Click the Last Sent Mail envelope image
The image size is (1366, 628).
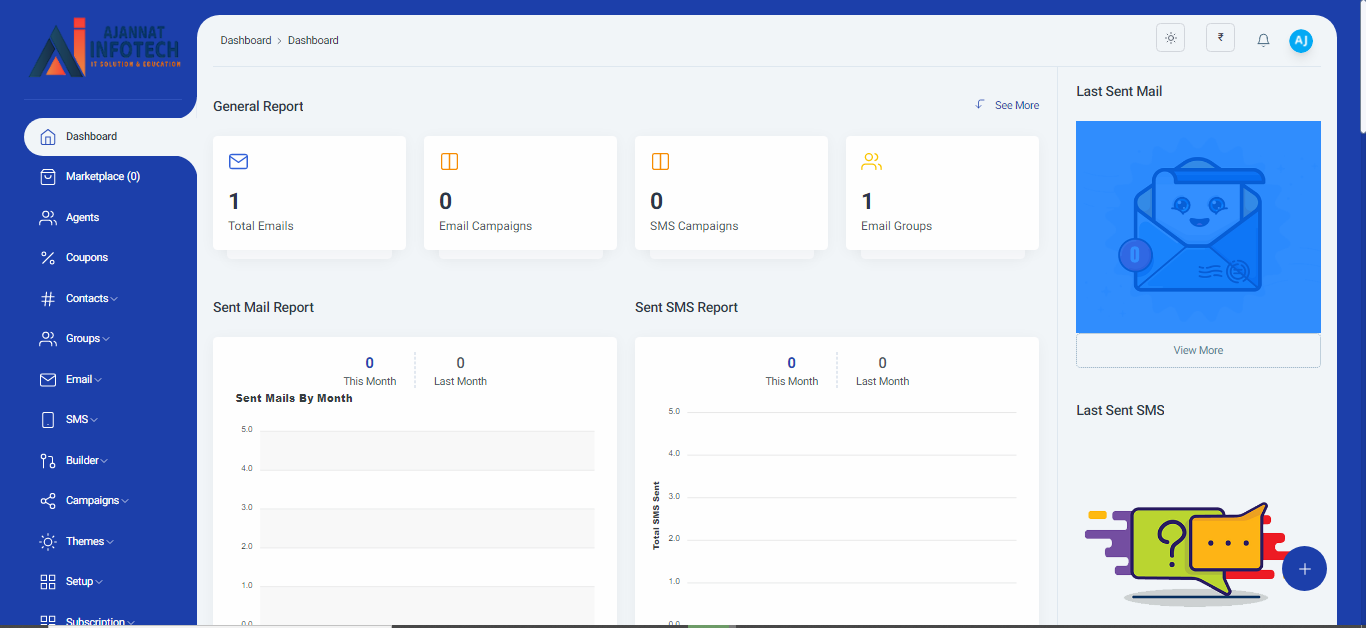tap(1198, 227)
